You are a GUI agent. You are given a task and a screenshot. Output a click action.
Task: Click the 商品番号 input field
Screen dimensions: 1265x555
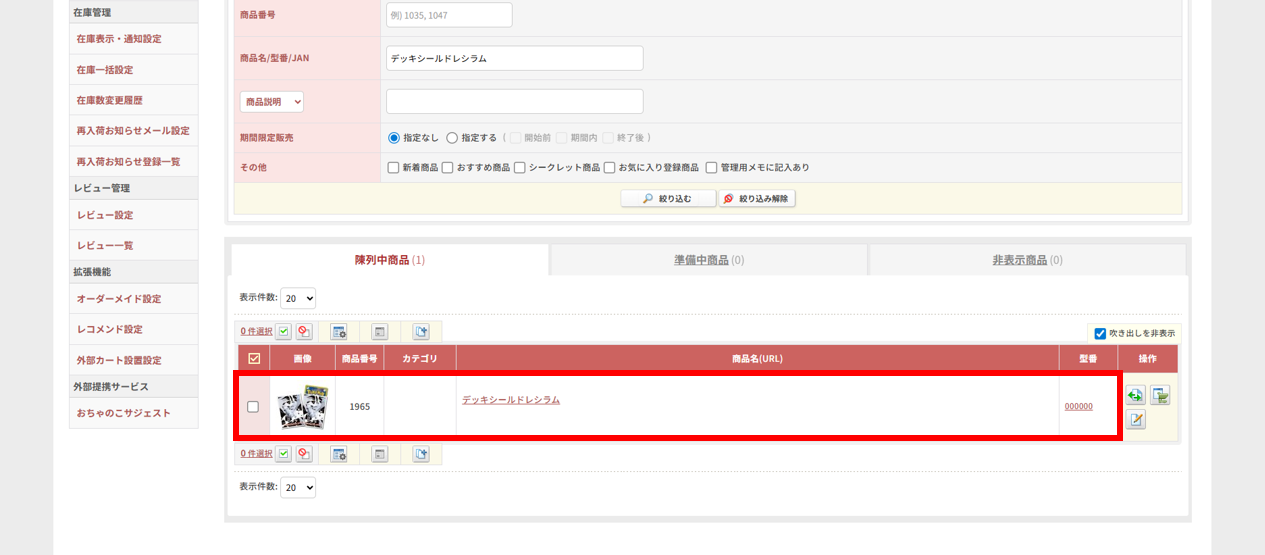click(x=448, y=15)
